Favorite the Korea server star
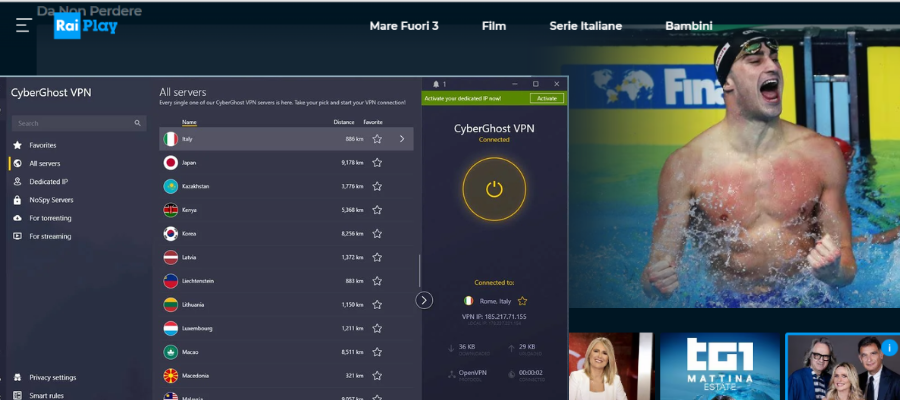The width and height of the screenshot is (900, 400). (377, 234)
